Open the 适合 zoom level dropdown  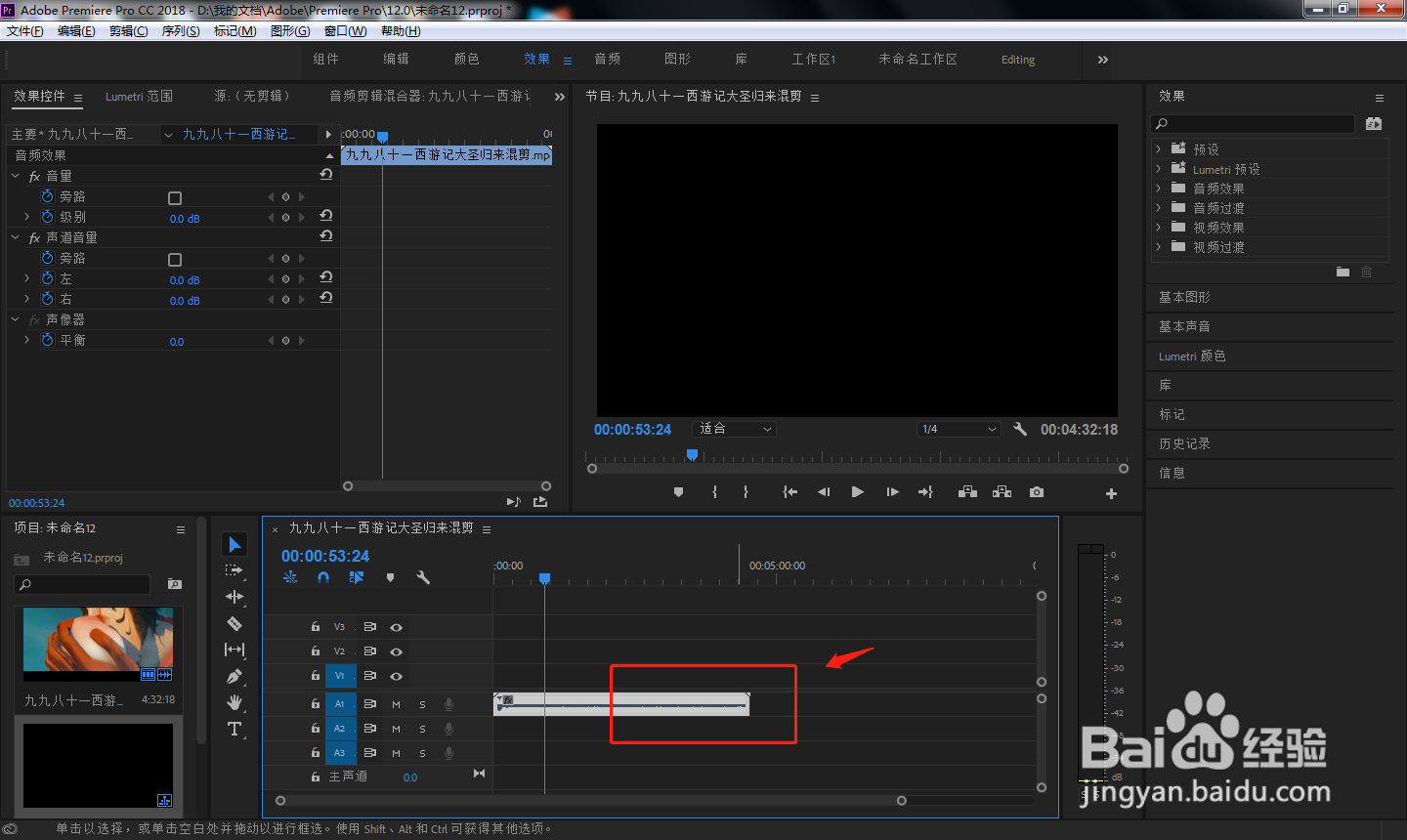pos(735,429)
